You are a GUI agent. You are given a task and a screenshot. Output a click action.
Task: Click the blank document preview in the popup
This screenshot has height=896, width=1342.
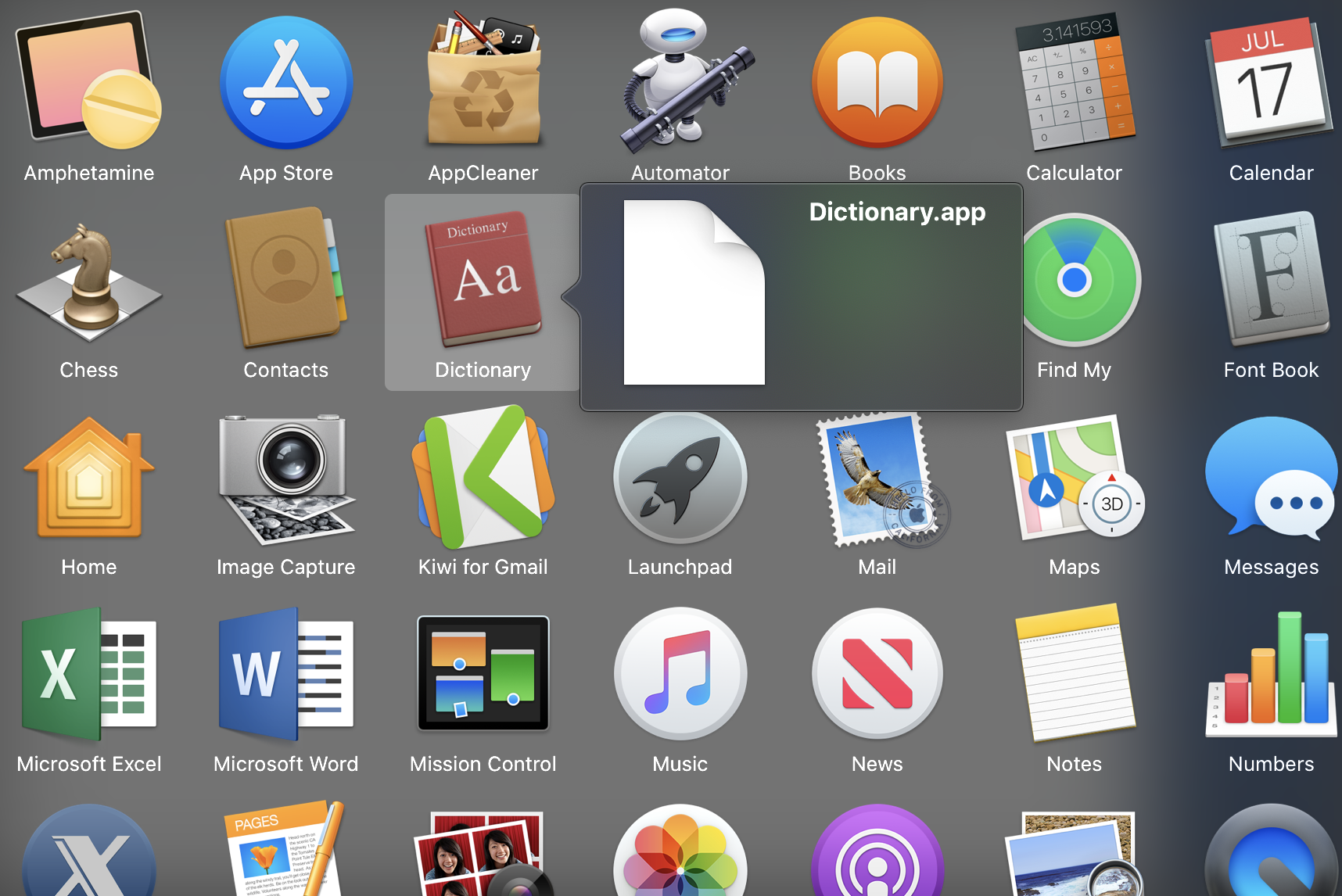pos(694,292)
